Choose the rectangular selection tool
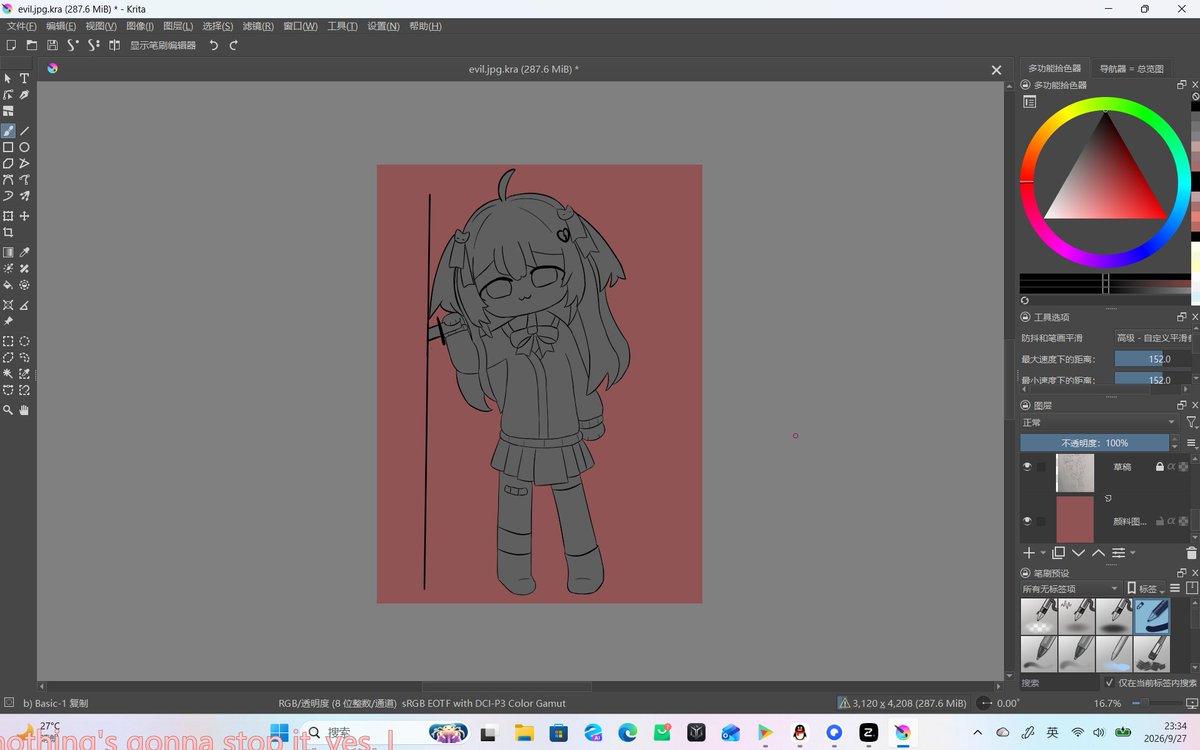 click(x=8, y=341)
